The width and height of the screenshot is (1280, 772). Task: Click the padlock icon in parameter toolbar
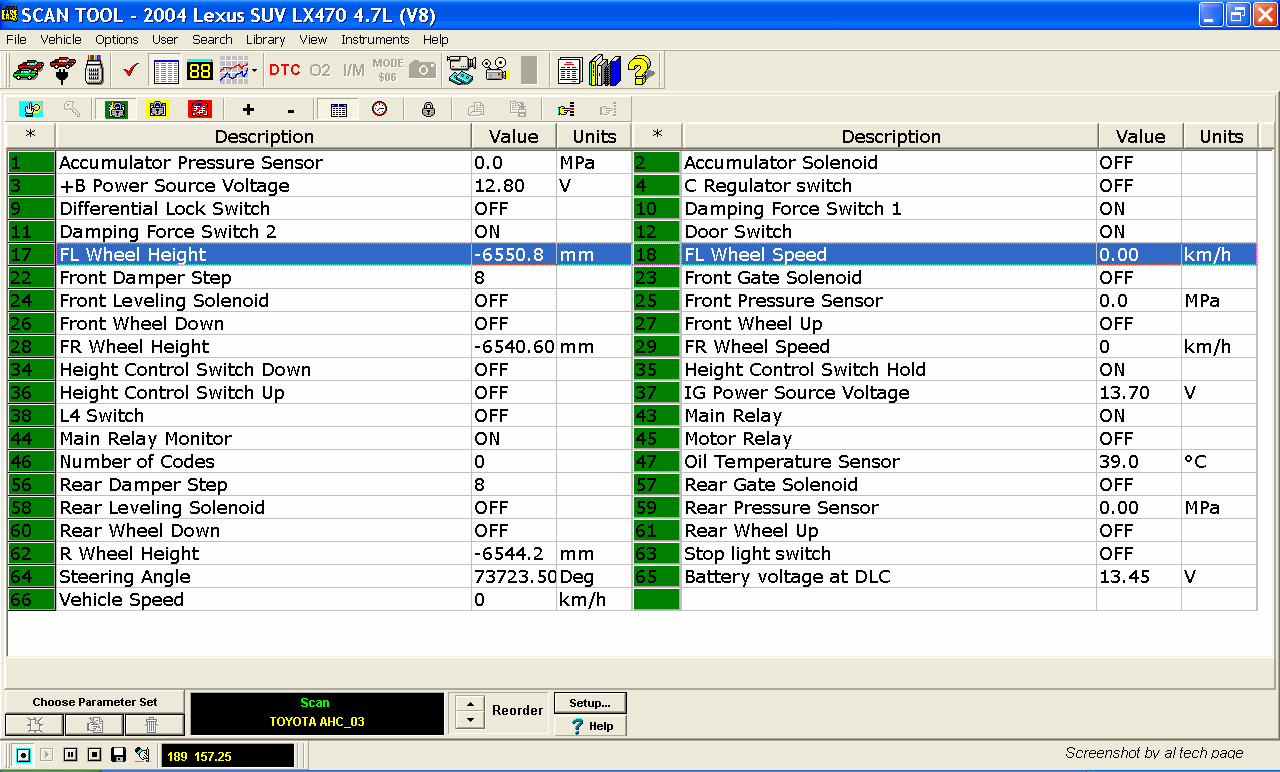click(428, 109)
